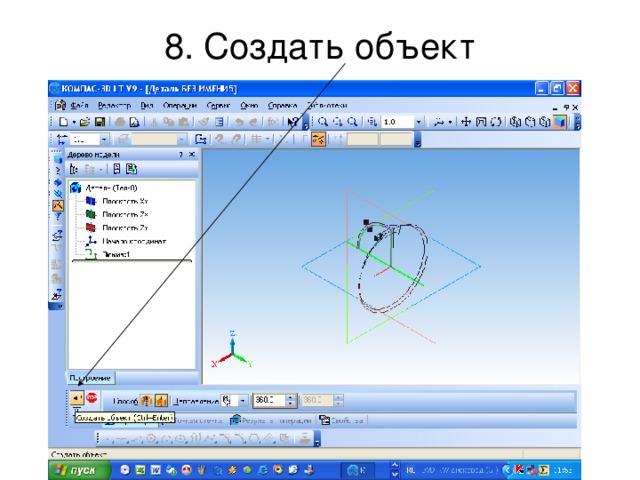Click the Zoom out magnifier icon
The image size is (640, 480).
pyautogui.click(x=352, y=122)
